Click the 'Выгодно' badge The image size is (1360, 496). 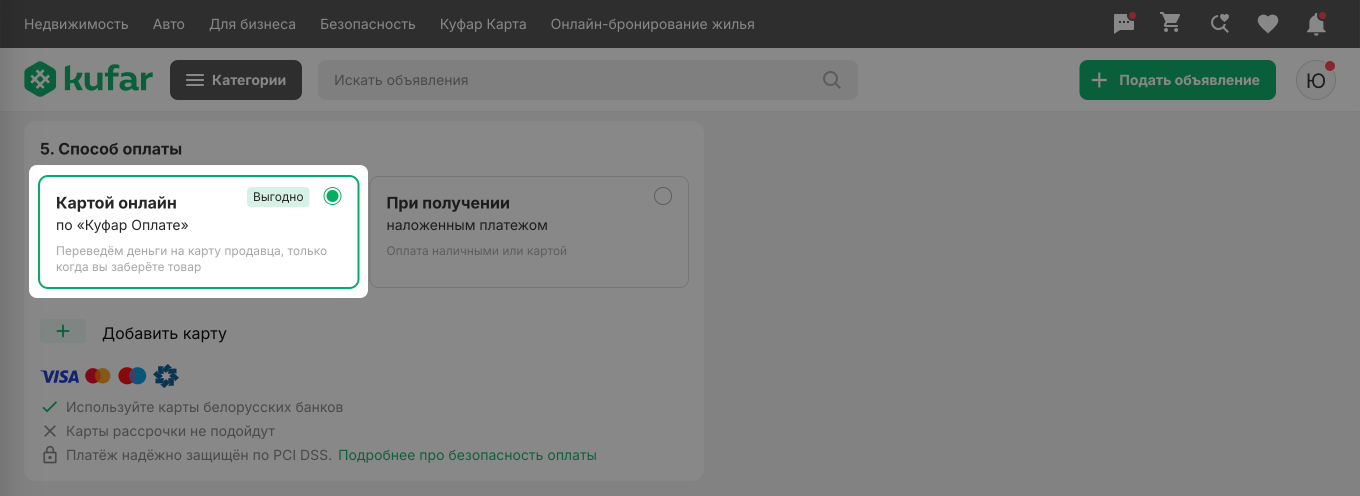(278, 197)
